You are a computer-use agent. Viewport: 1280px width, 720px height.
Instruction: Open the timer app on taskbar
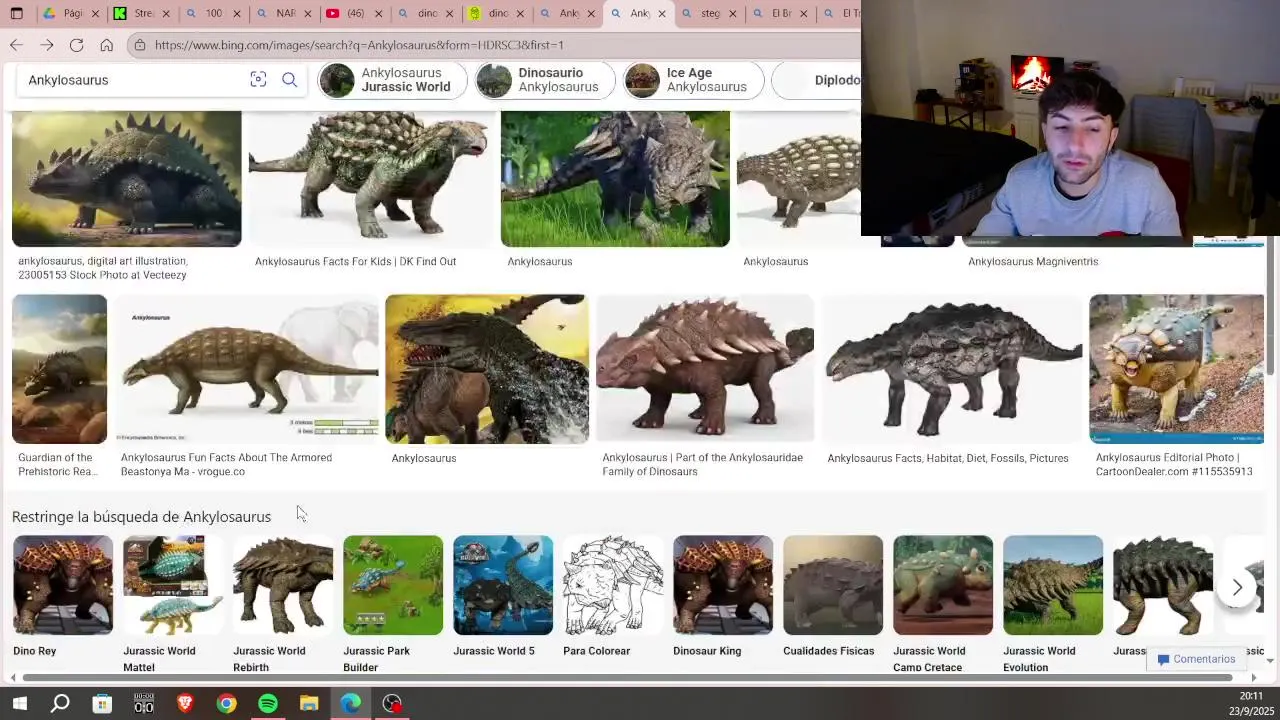tap(143, 704)
